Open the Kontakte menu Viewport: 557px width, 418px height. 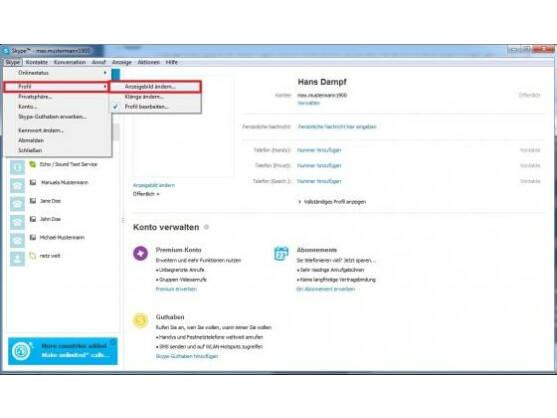click(x=37, y=62)
